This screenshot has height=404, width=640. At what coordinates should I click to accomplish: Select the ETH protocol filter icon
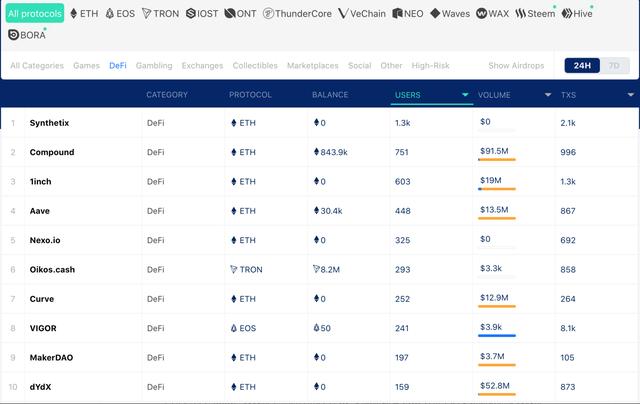(x=75, y=14)
